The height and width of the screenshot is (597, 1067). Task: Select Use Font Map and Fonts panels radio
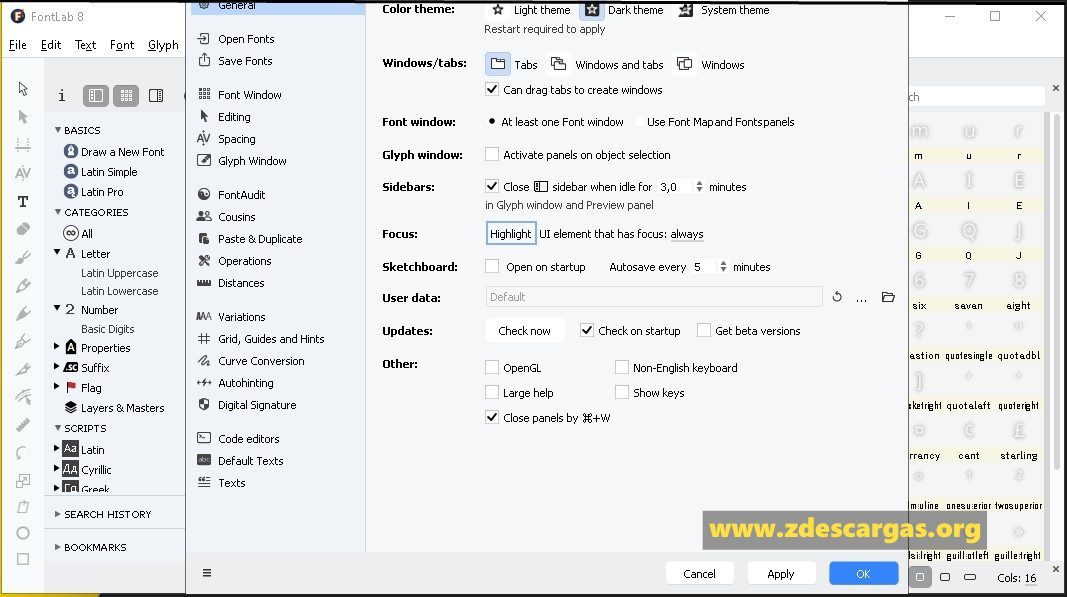click(x=639, y=121)
